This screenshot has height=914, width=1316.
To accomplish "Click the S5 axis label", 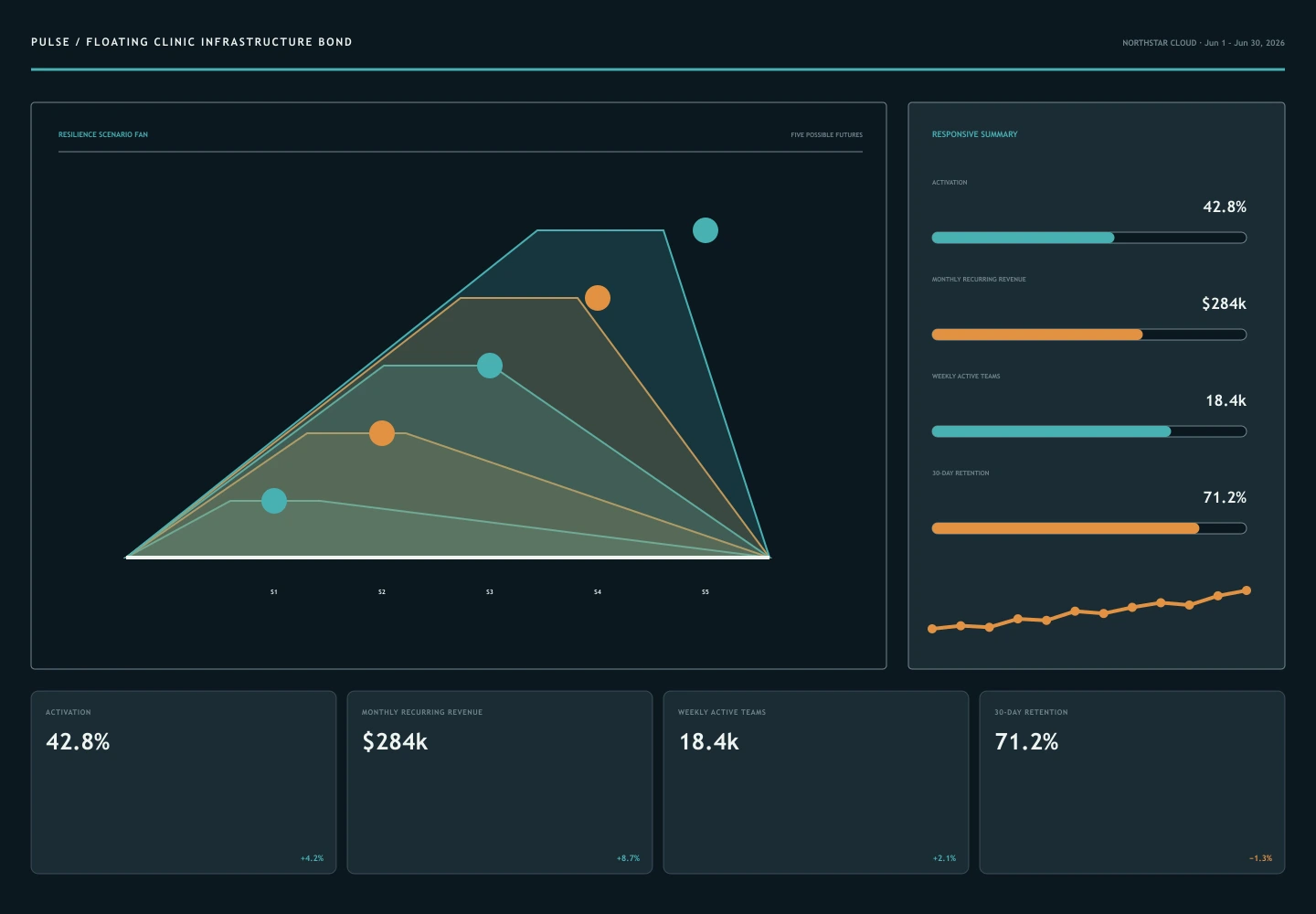I will point(706,592).
